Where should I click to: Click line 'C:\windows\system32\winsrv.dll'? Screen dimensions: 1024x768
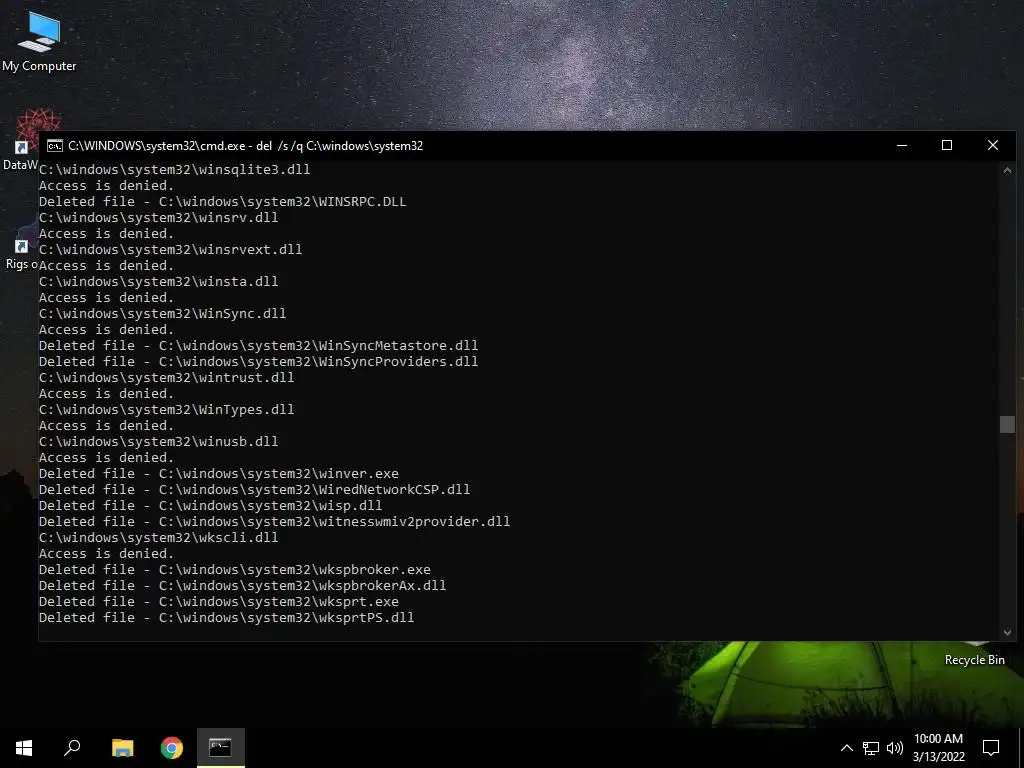coord(159,217)
